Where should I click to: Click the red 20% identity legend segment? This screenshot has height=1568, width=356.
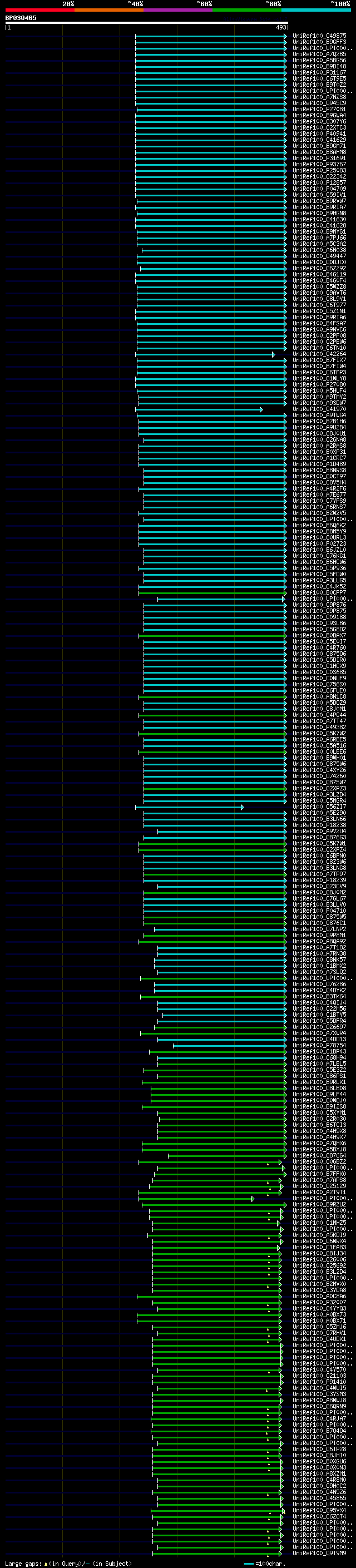point(39,10)
